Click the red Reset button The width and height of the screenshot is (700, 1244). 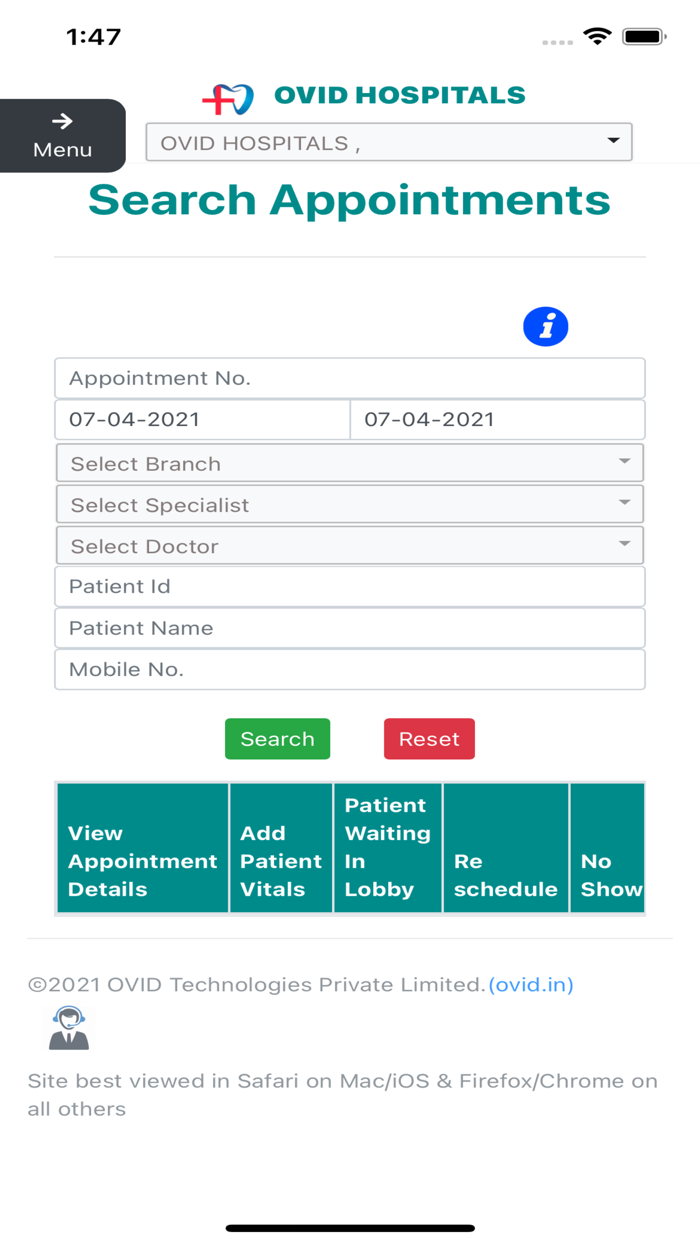coord(429,738)
